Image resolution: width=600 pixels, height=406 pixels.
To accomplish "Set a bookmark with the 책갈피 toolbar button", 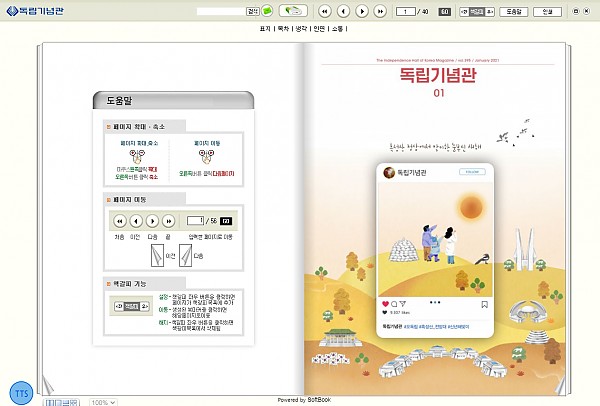I will tap(477, 12).
